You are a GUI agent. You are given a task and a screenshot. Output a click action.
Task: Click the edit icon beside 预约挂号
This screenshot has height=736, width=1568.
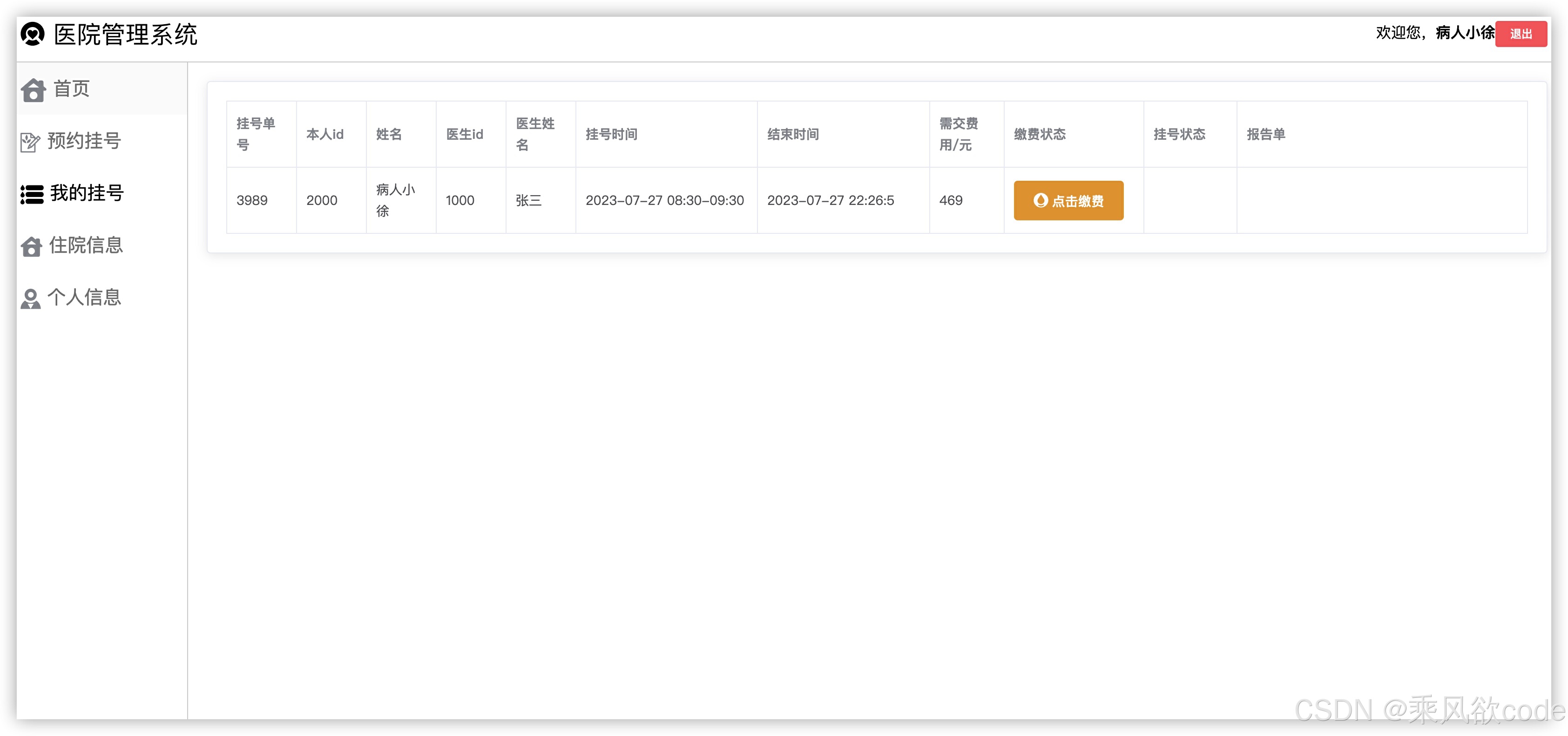(x=30, y=141)
